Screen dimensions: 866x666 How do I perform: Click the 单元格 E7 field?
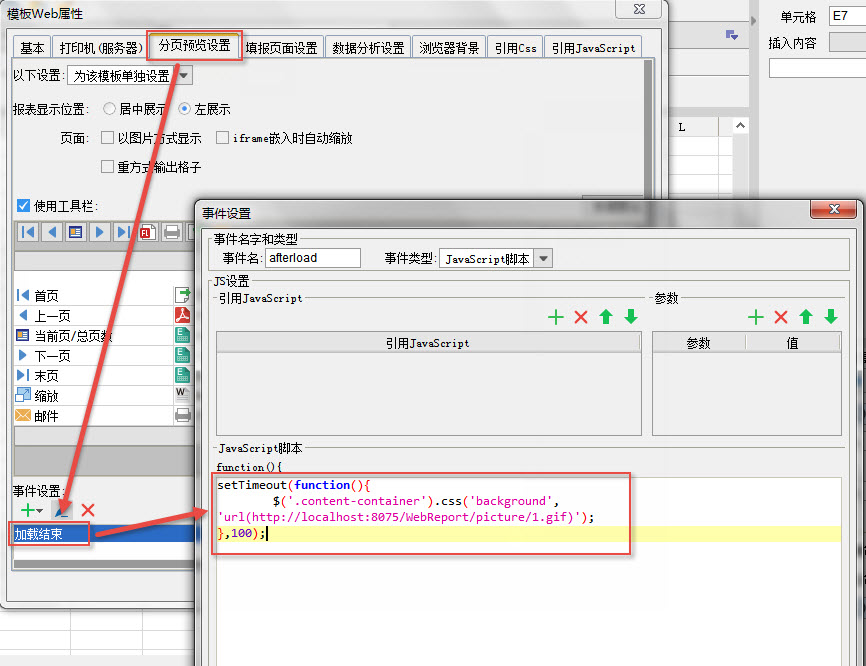coord(847,16)
